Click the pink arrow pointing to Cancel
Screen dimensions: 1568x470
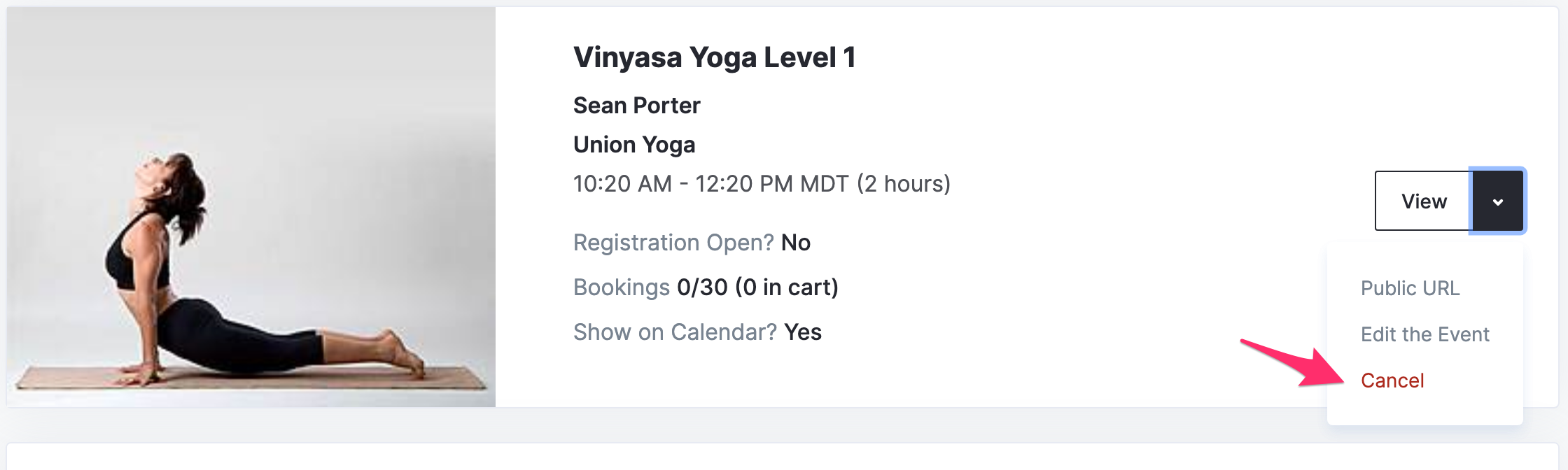(1294, 363)
